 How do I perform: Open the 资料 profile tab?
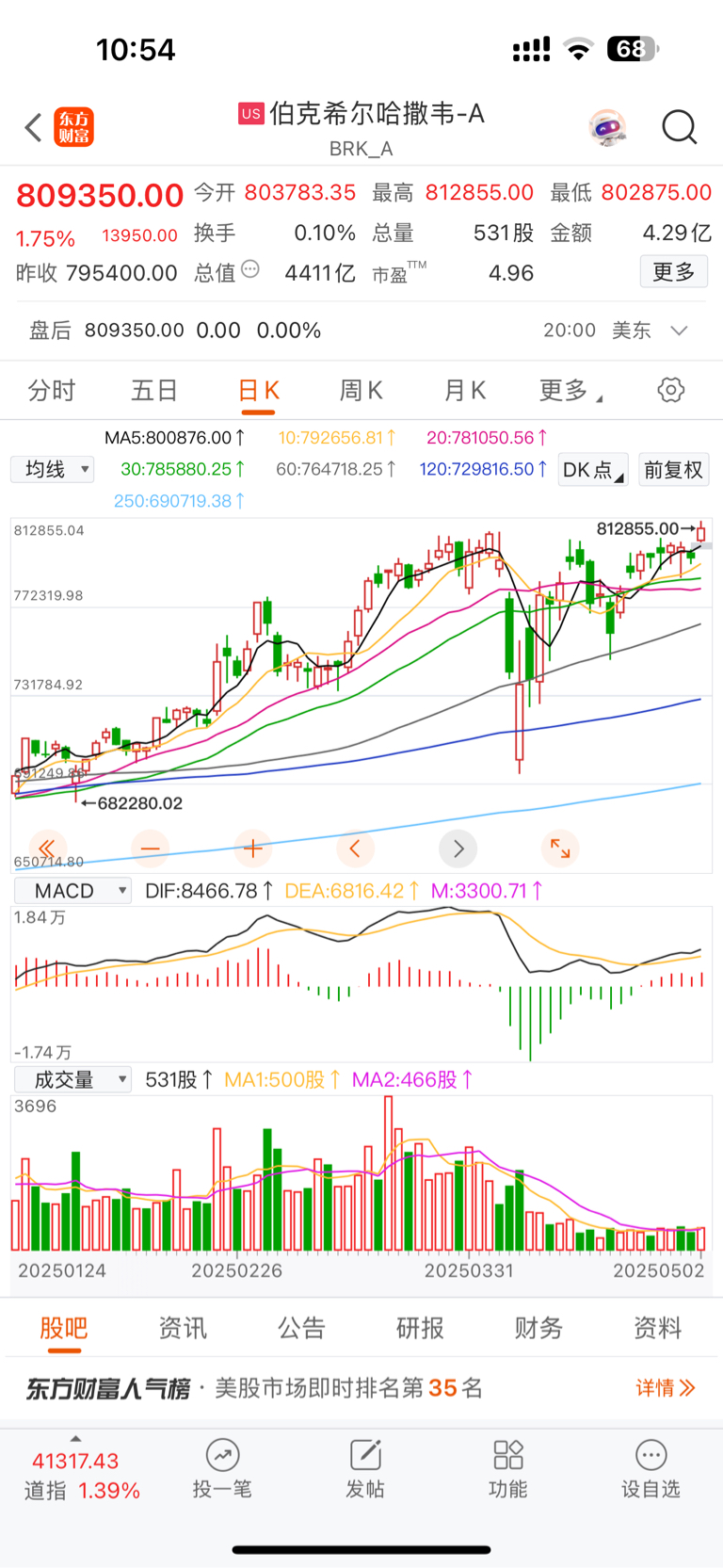pos(657,1328)
